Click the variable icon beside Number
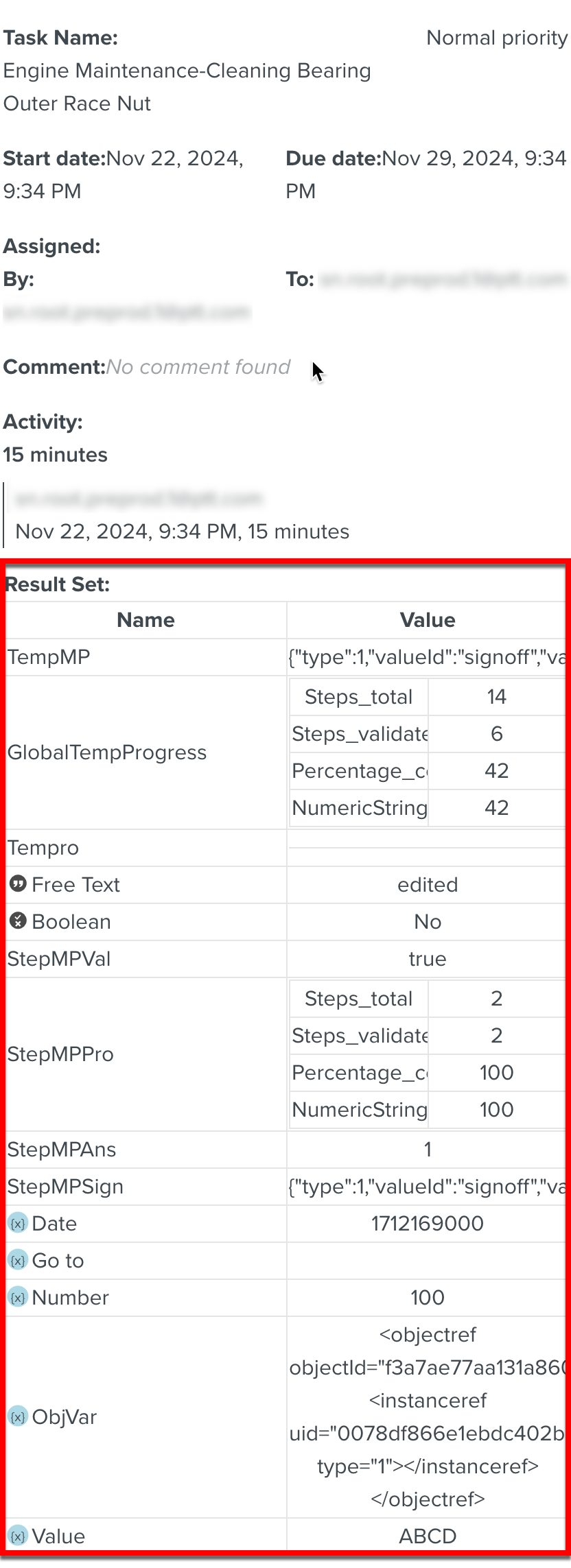Screen dimensions: 571x1568 tap(18, 1297)
